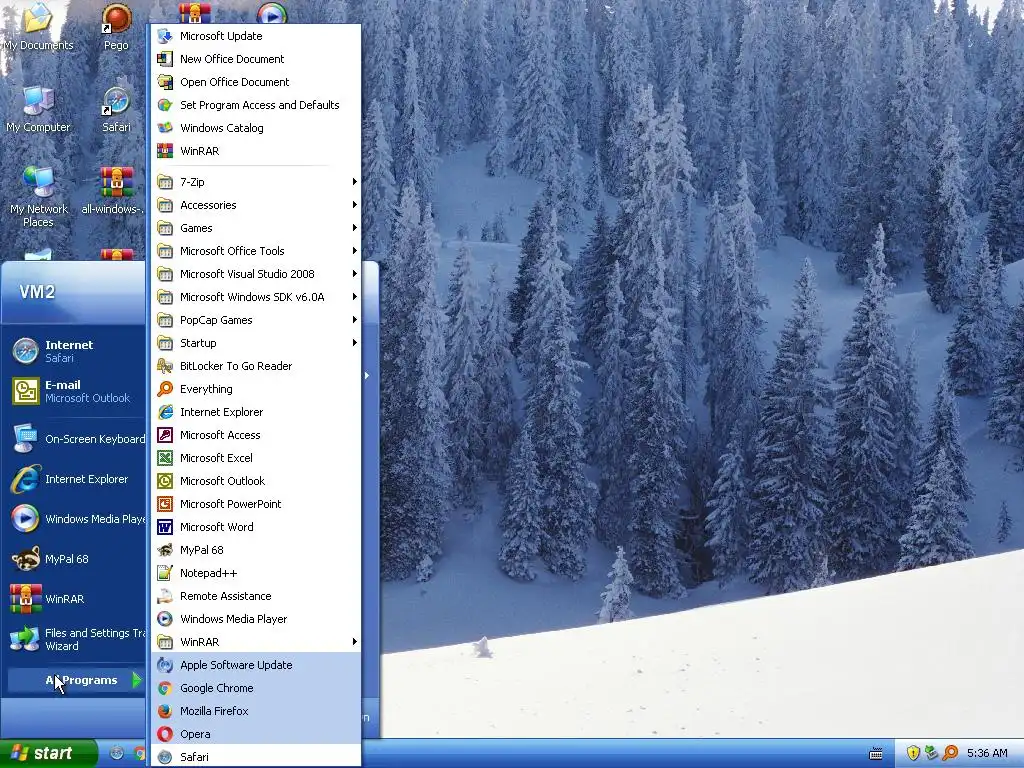Open WinRAR in start menu left pane
Viewport: 1024px width, 768px height.
click(x=76, y=599)
